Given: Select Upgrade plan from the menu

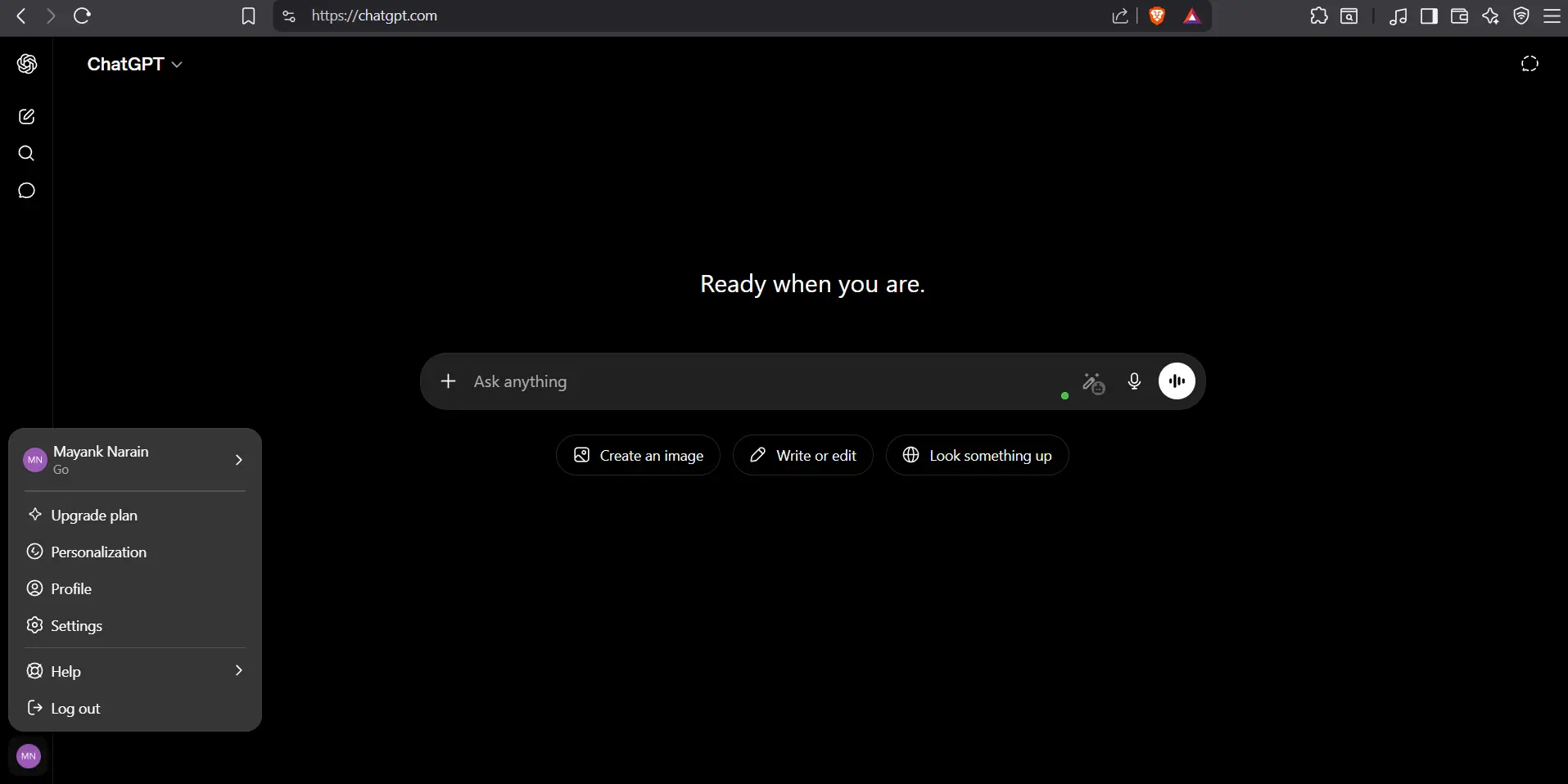Looking at the screenshot, I should pos(135,515).
